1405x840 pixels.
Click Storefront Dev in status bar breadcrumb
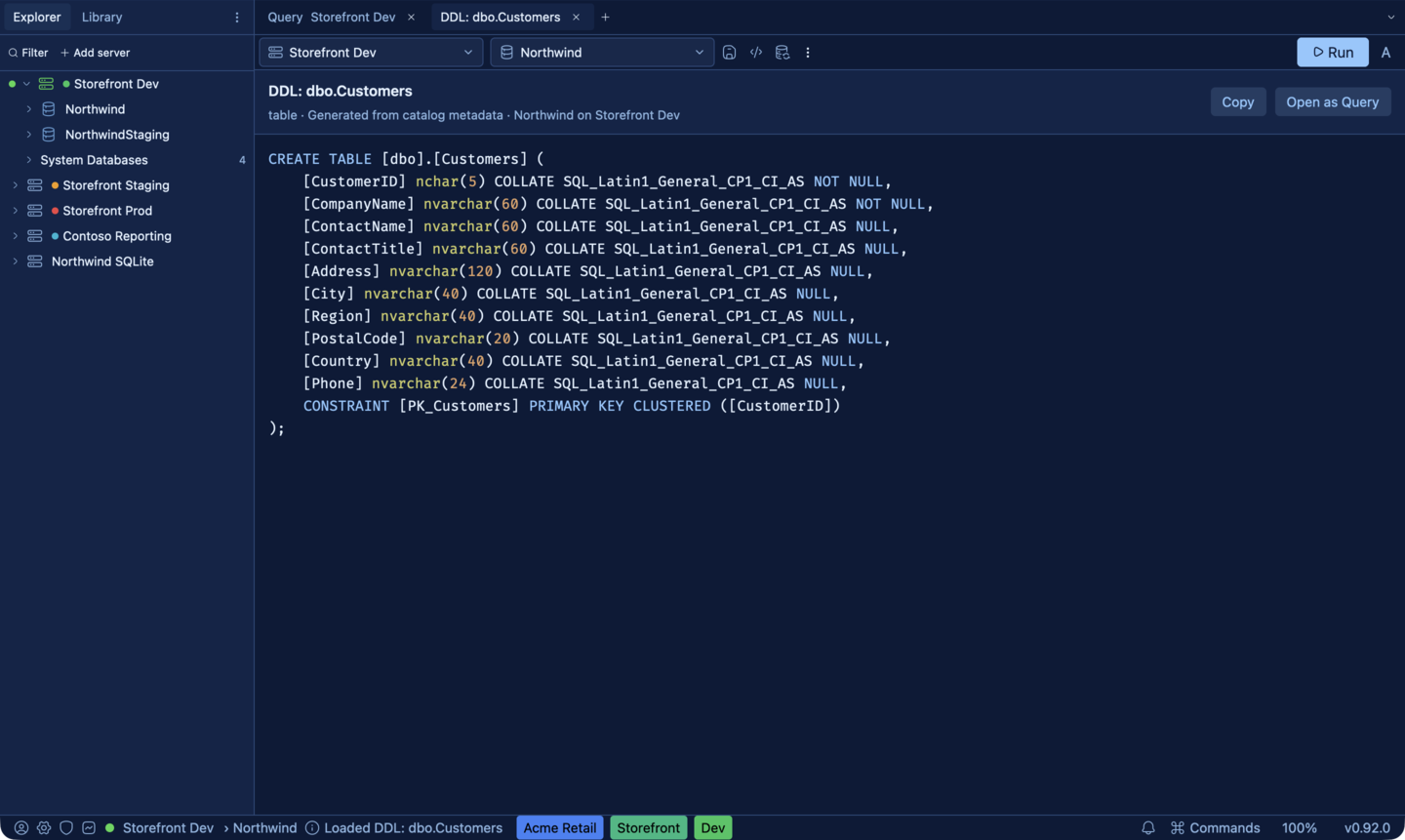coord(168,827)
